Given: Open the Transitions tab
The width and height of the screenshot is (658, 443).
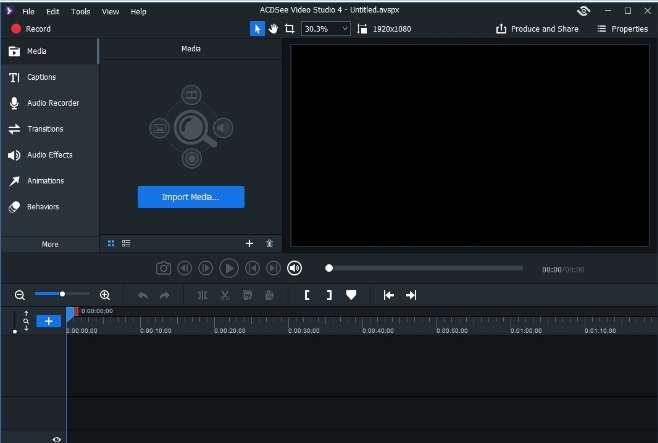Looking at the screenshot, I should [x=50, y=129].
